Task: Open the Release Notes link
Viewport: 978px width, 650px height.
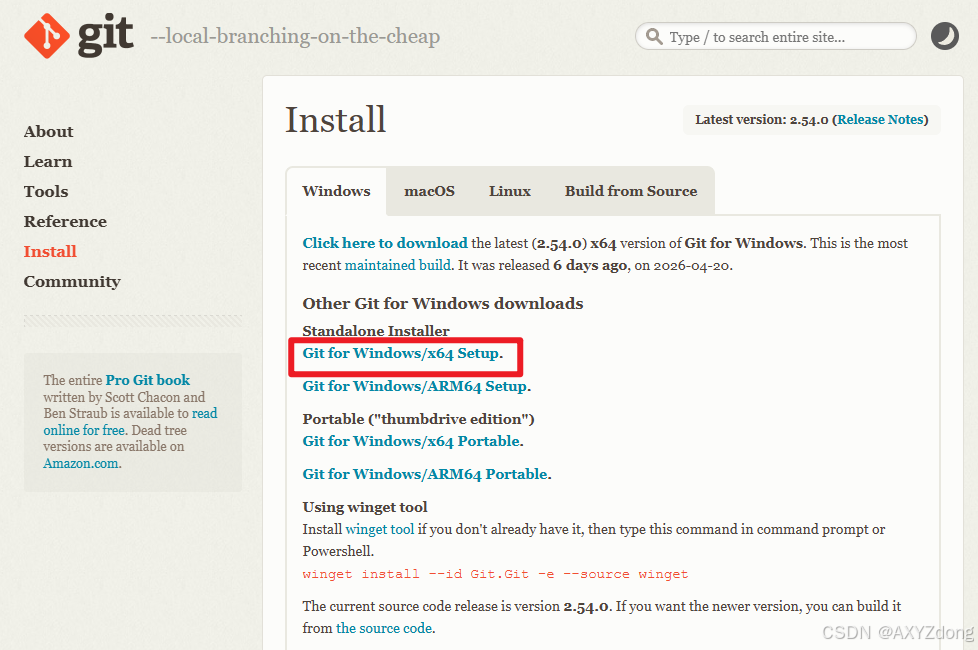Action: pos(880,120)
